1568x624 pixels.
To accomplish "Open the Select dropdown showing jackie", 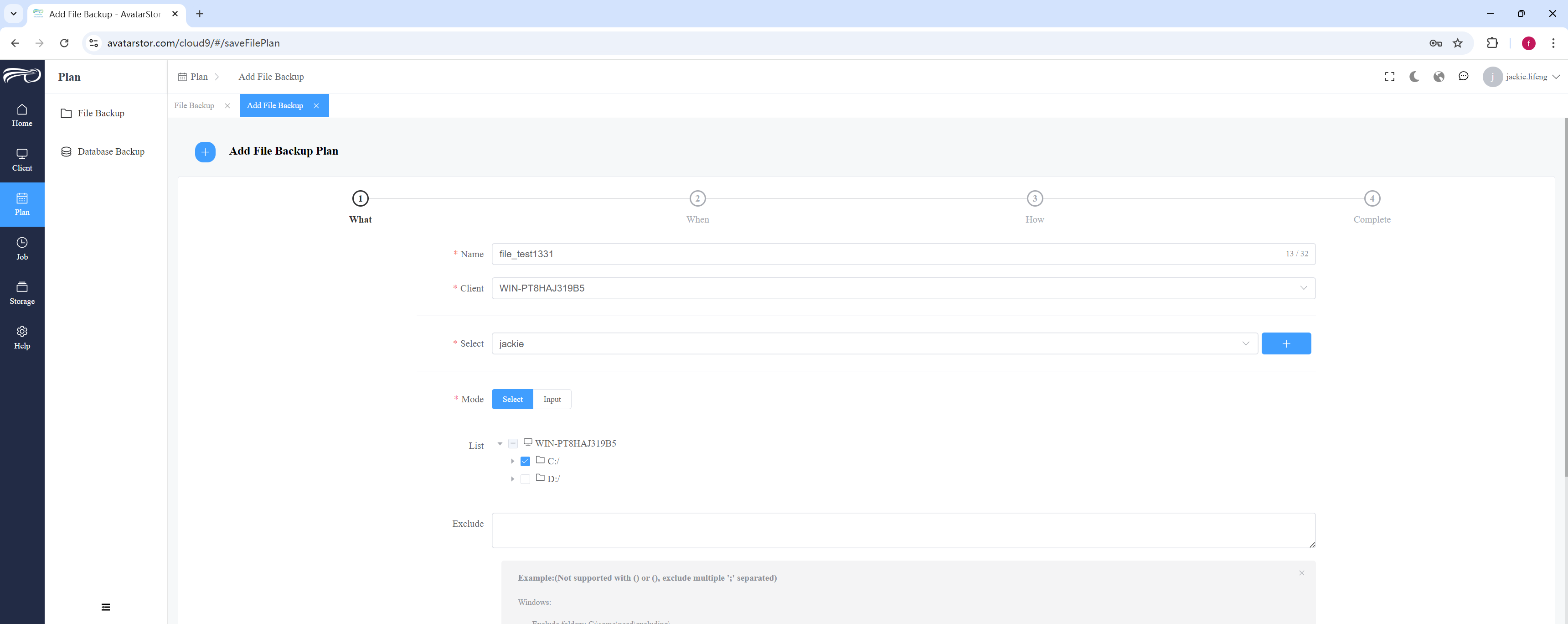I will (x=875, y=343).
